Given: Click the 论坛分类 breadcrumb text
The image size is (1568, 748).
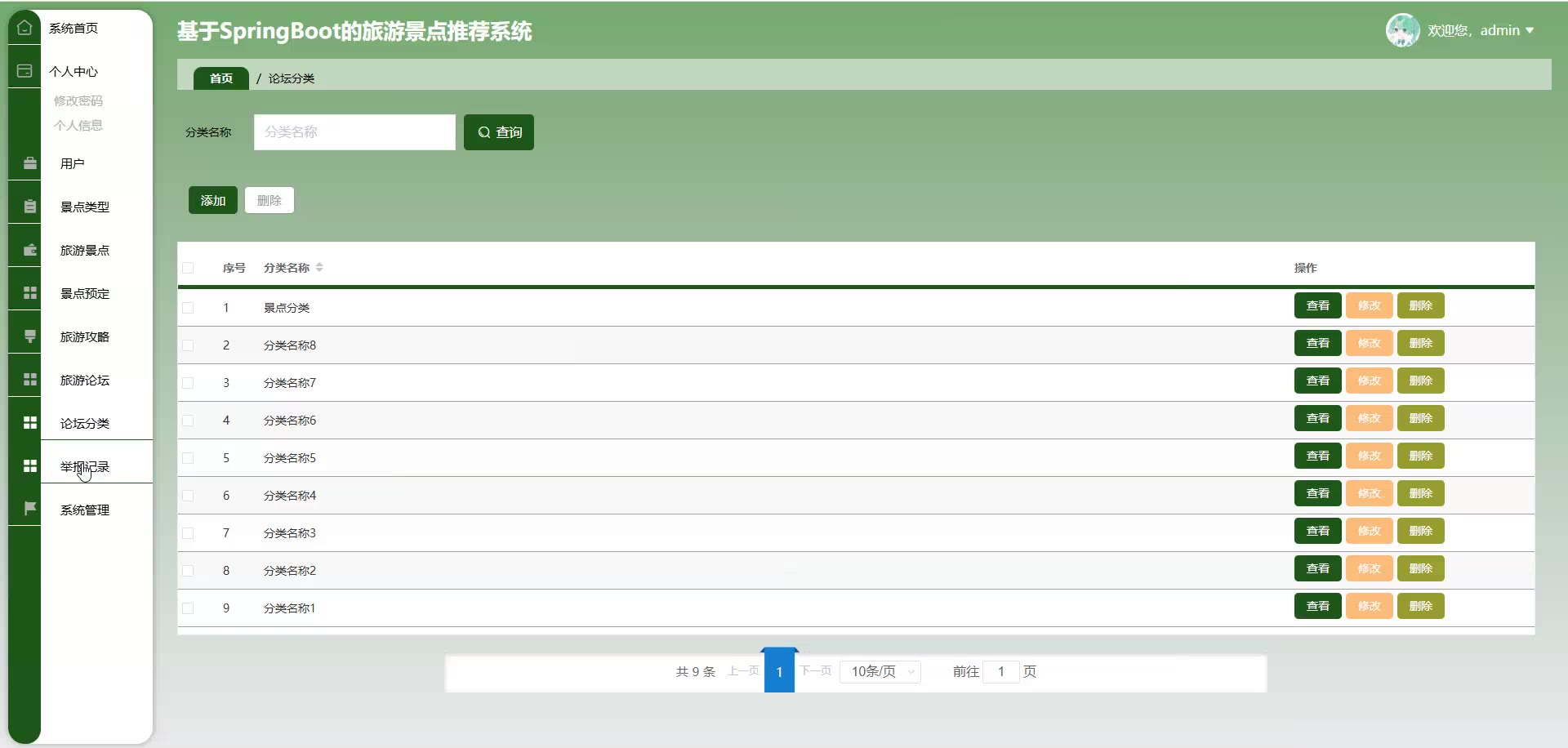Looking at the screenshot, I should click(x=292, y=78).
